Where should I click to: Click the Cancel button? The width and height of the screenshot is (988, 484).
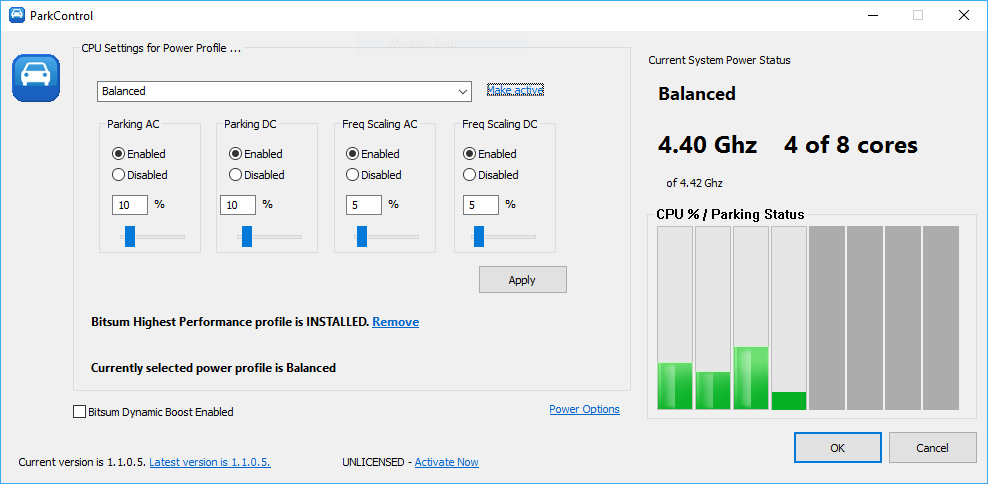(933, 448)
